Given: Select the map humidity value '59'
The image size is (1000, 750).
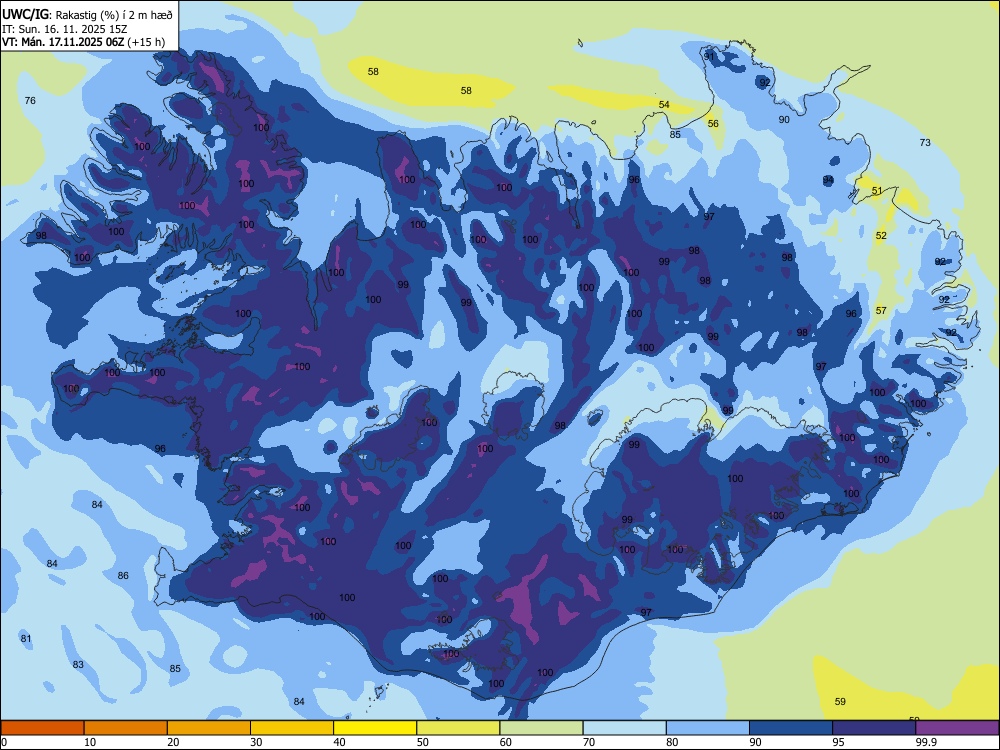Looking at the screenshot, I should coord(840,702).
